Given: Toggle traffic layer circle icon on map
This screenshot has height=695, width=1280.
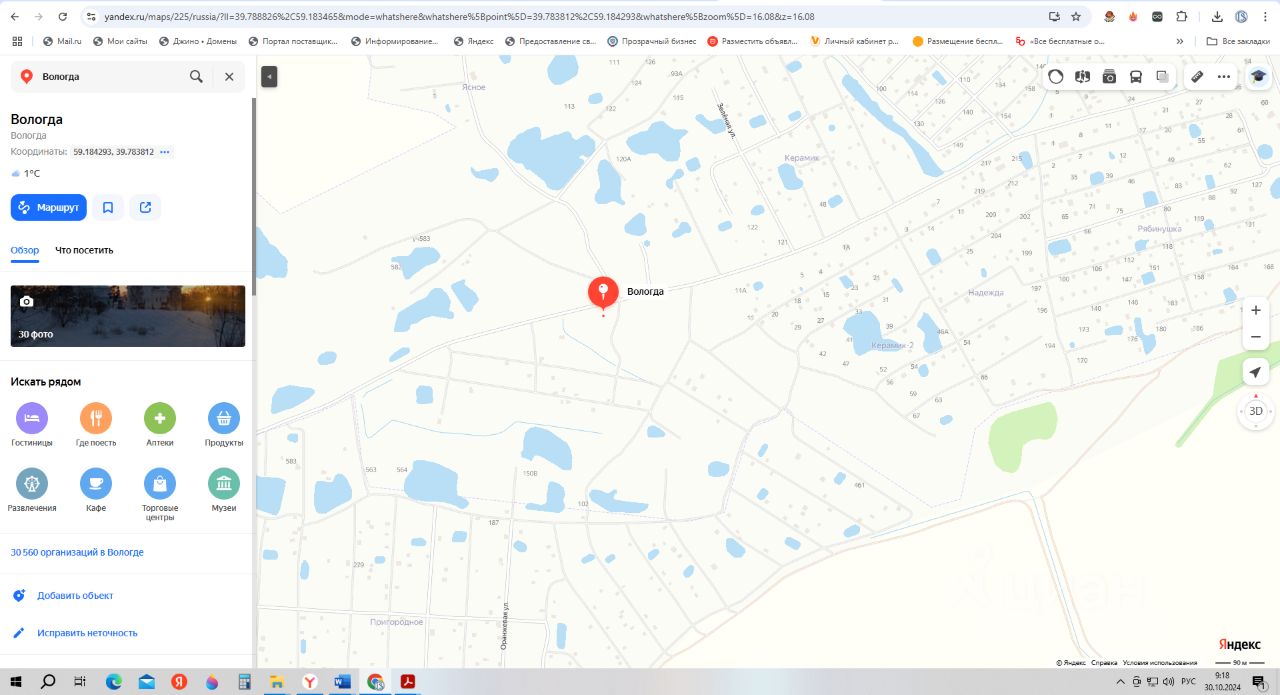Looking at the screenshot, I should point(1056,76).
